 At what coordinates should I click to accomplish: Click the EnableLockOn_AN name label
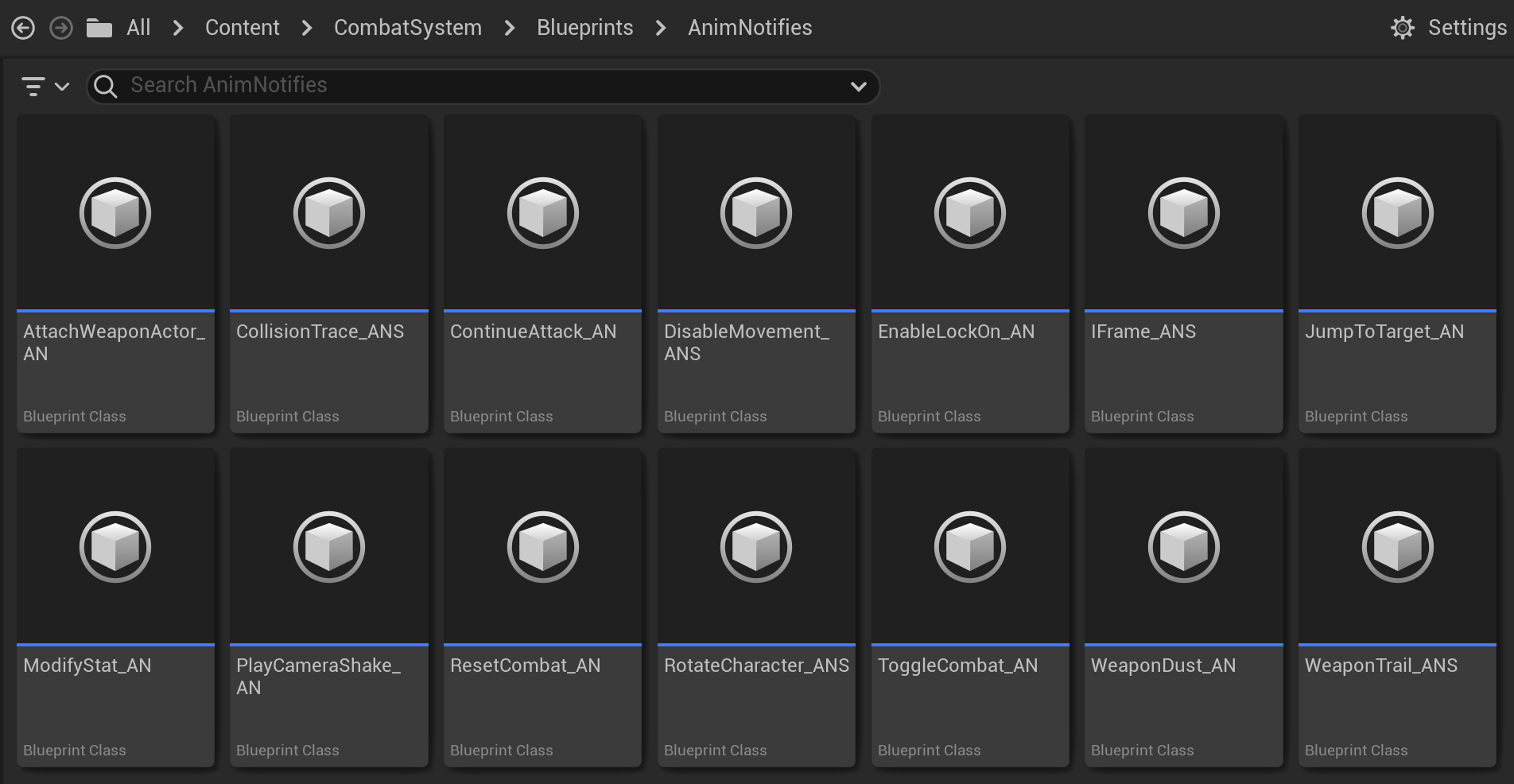tap(957, 332)
